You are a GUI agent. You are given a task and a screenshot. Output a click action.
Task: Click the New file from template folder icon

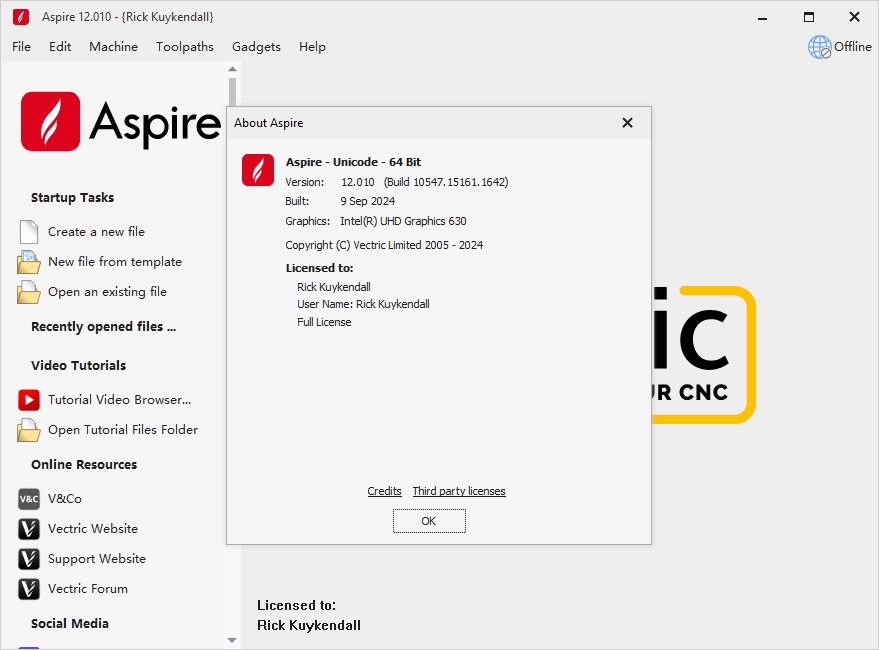(28, 262)
